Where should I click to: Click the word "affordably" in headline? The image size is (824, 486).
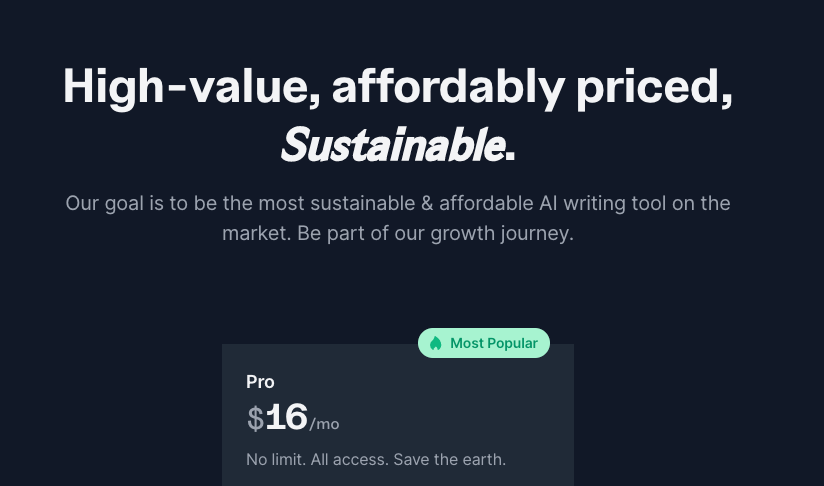coord(448,87)
